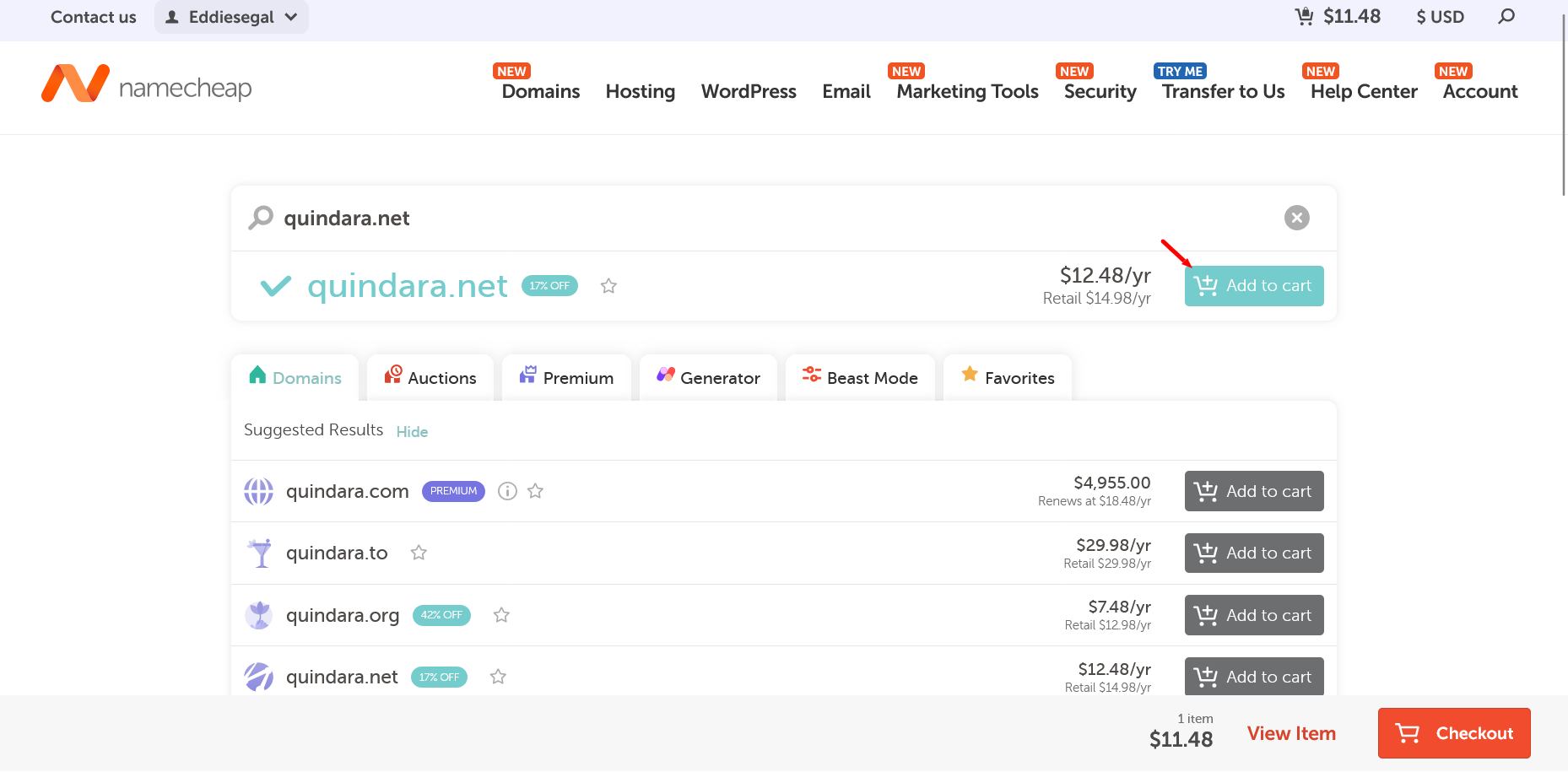Toggle favorite star for quindara.org
The width and height of the screenshot is (1568, 772).
tap(501, 615)
